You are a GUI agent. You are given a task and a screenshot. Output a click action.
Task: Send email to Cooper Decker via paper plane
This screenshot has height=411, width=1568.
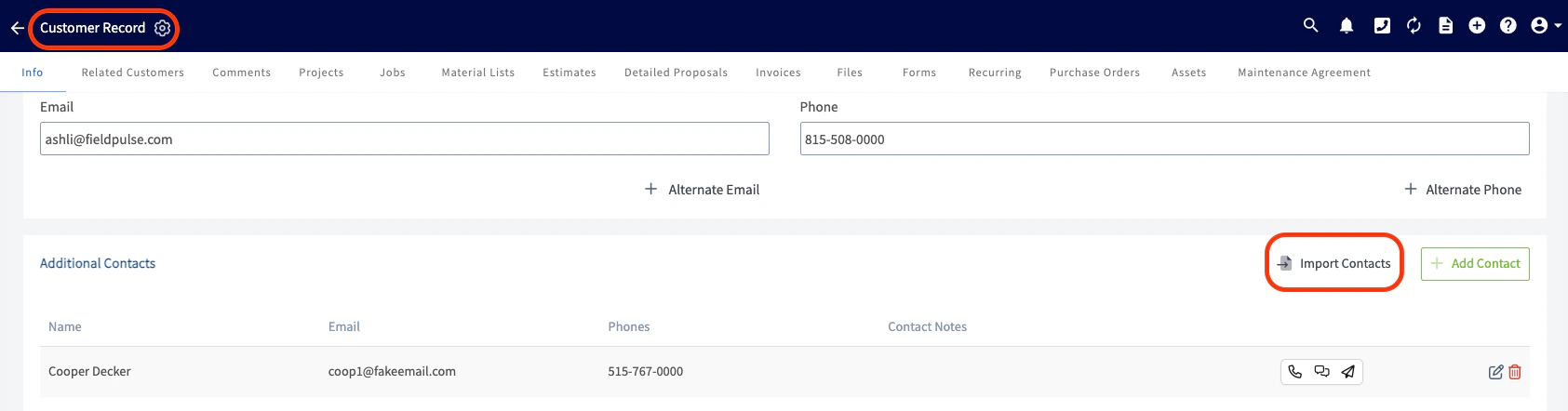pos(1348,372)
